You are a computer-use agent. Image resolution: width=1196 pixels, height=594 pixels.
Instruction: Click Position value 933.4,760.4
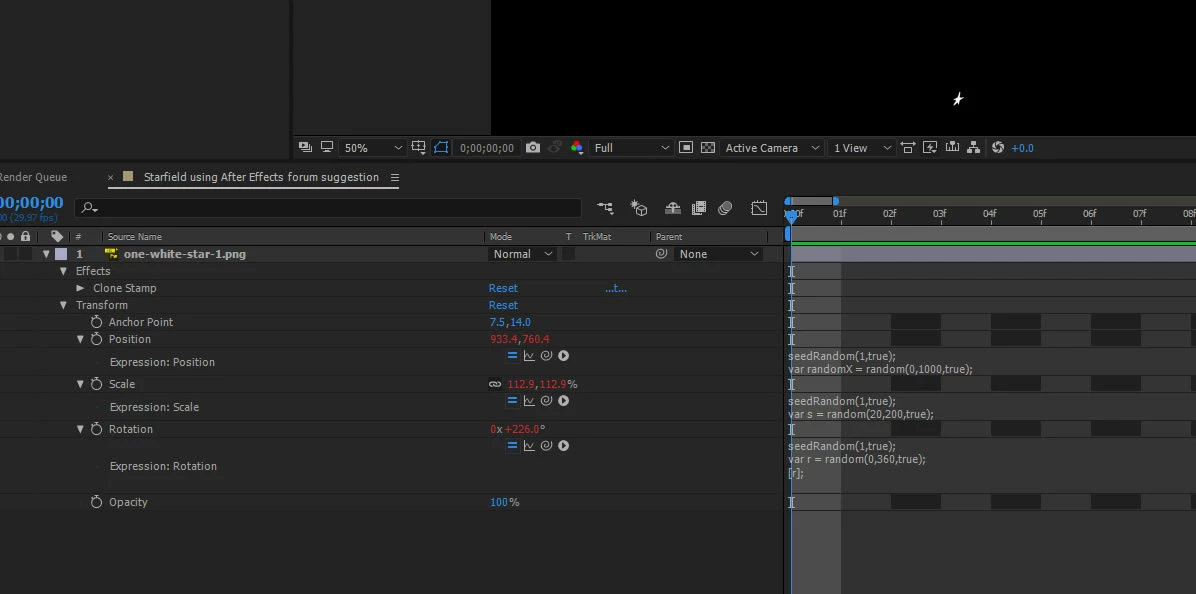(x=519, y=339)
